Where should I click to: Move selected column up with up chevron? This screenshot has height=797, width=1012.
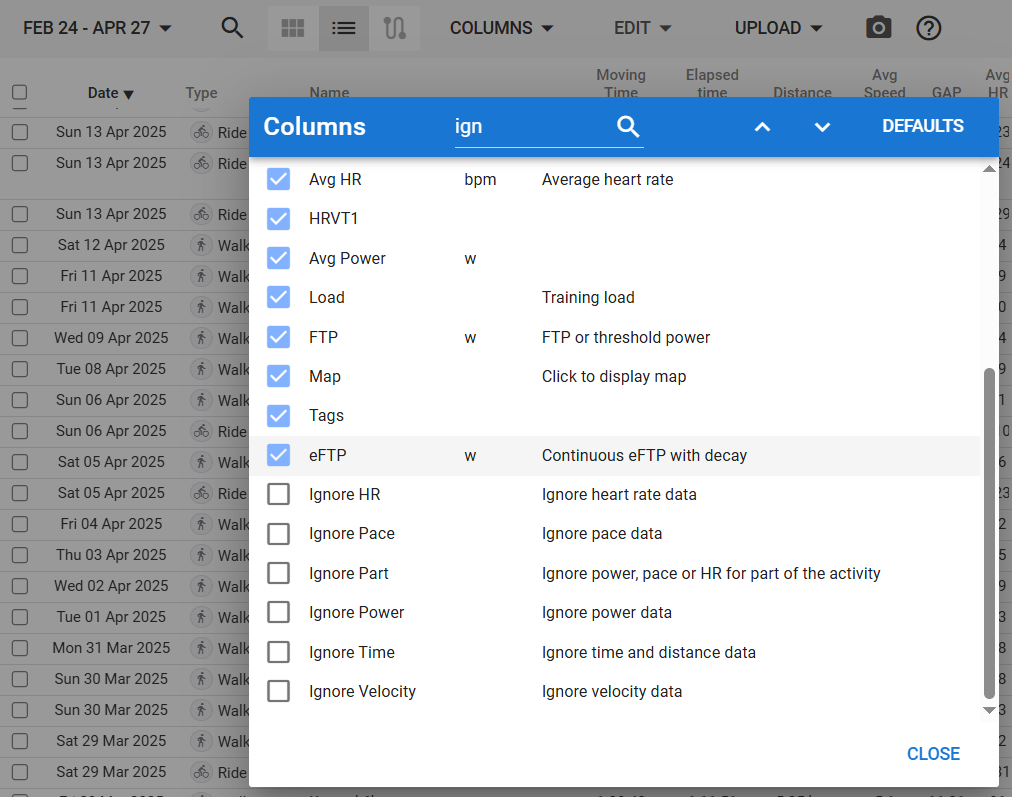pyautogui.click(x=762, y=126)
